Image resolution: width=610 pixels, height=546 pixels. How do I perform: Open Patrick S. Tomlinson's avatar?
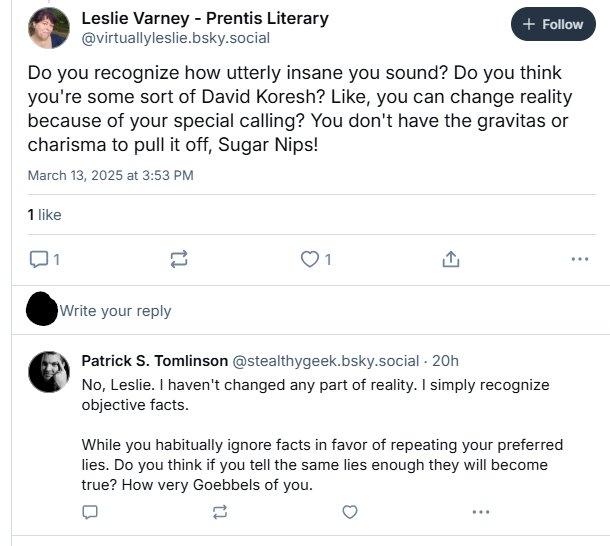(x=49, y=372)
